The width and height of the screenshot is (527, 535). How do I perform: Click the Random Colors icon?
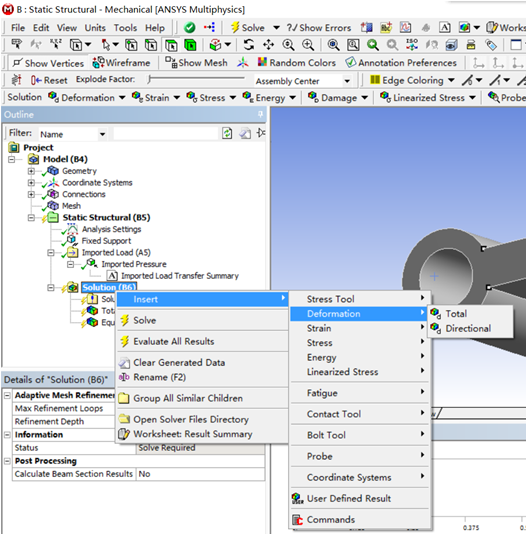pos(262,62)
